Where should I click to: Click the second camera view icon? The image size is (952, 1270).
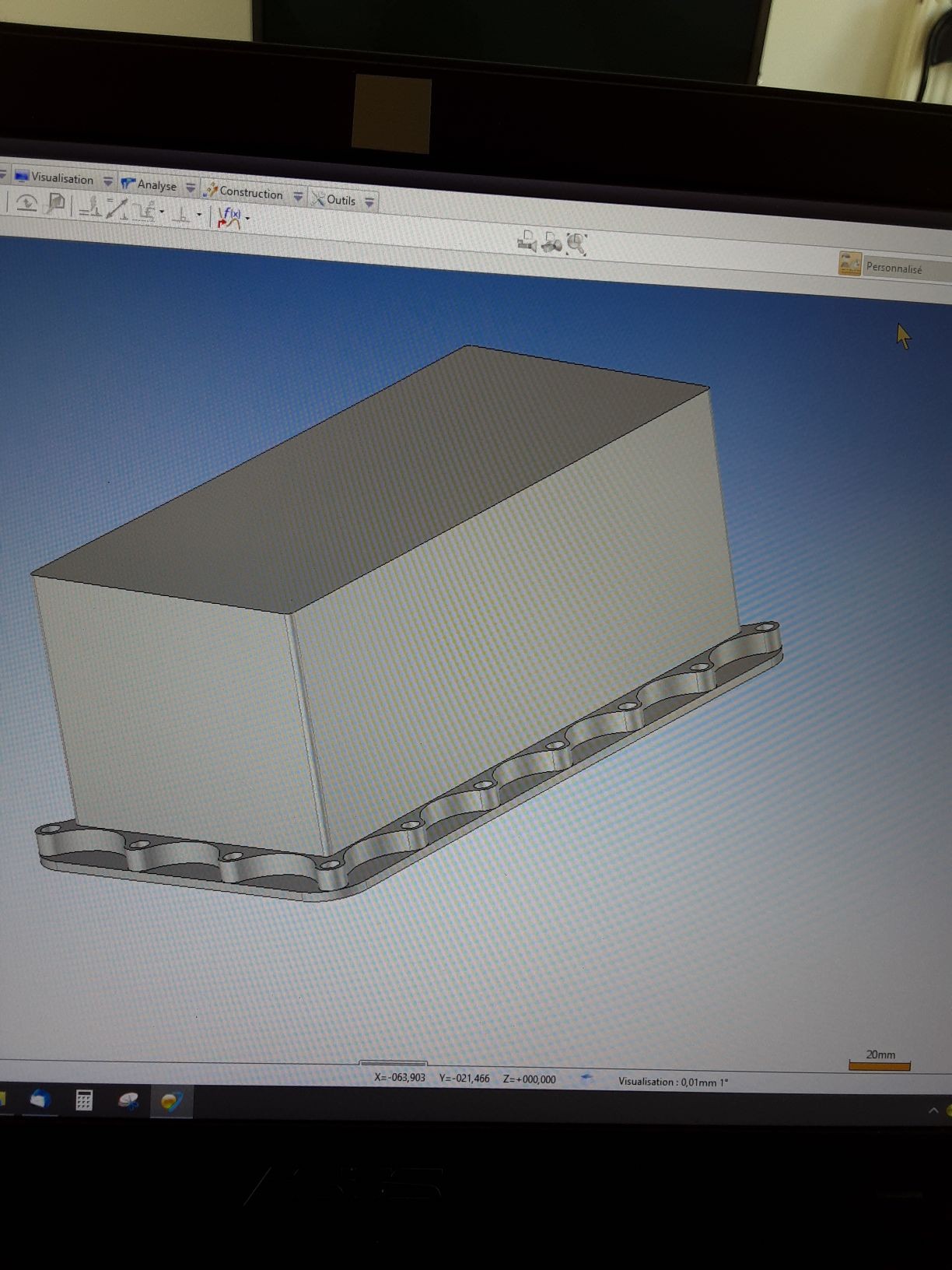click(x=551, y=244)
